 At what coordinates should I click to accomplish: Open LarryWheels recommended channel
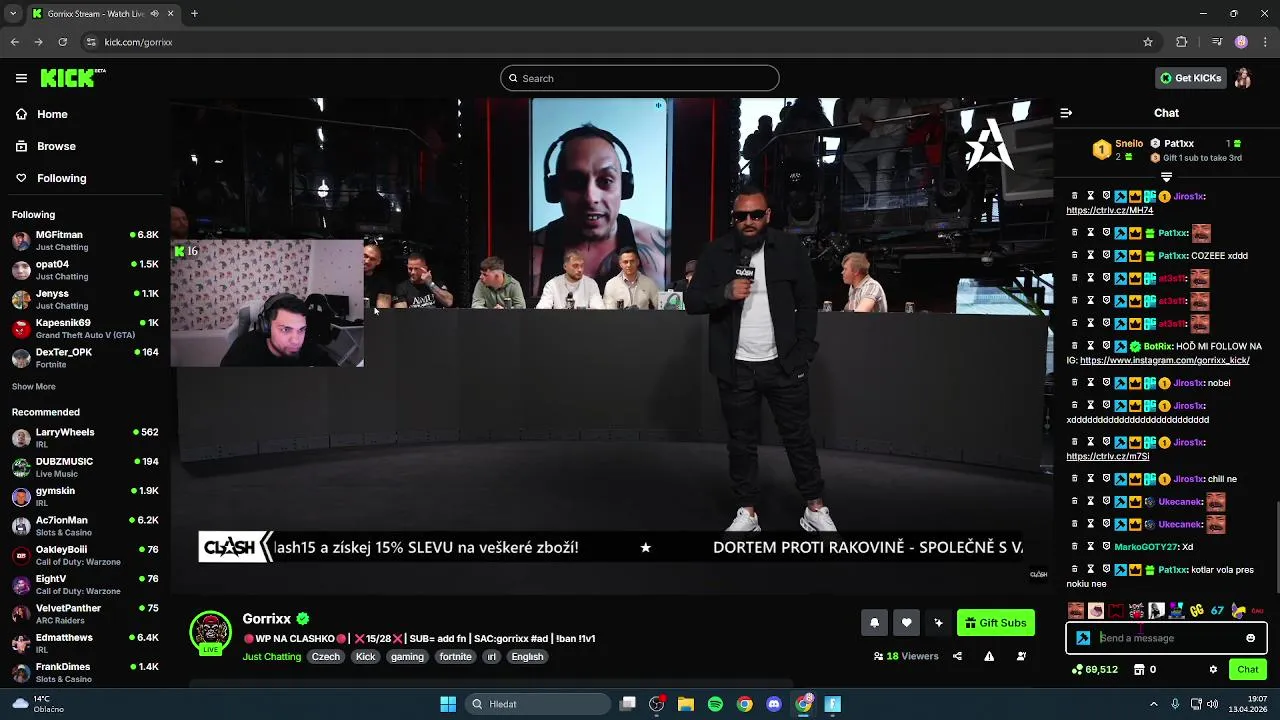click(x=85, y=438)
